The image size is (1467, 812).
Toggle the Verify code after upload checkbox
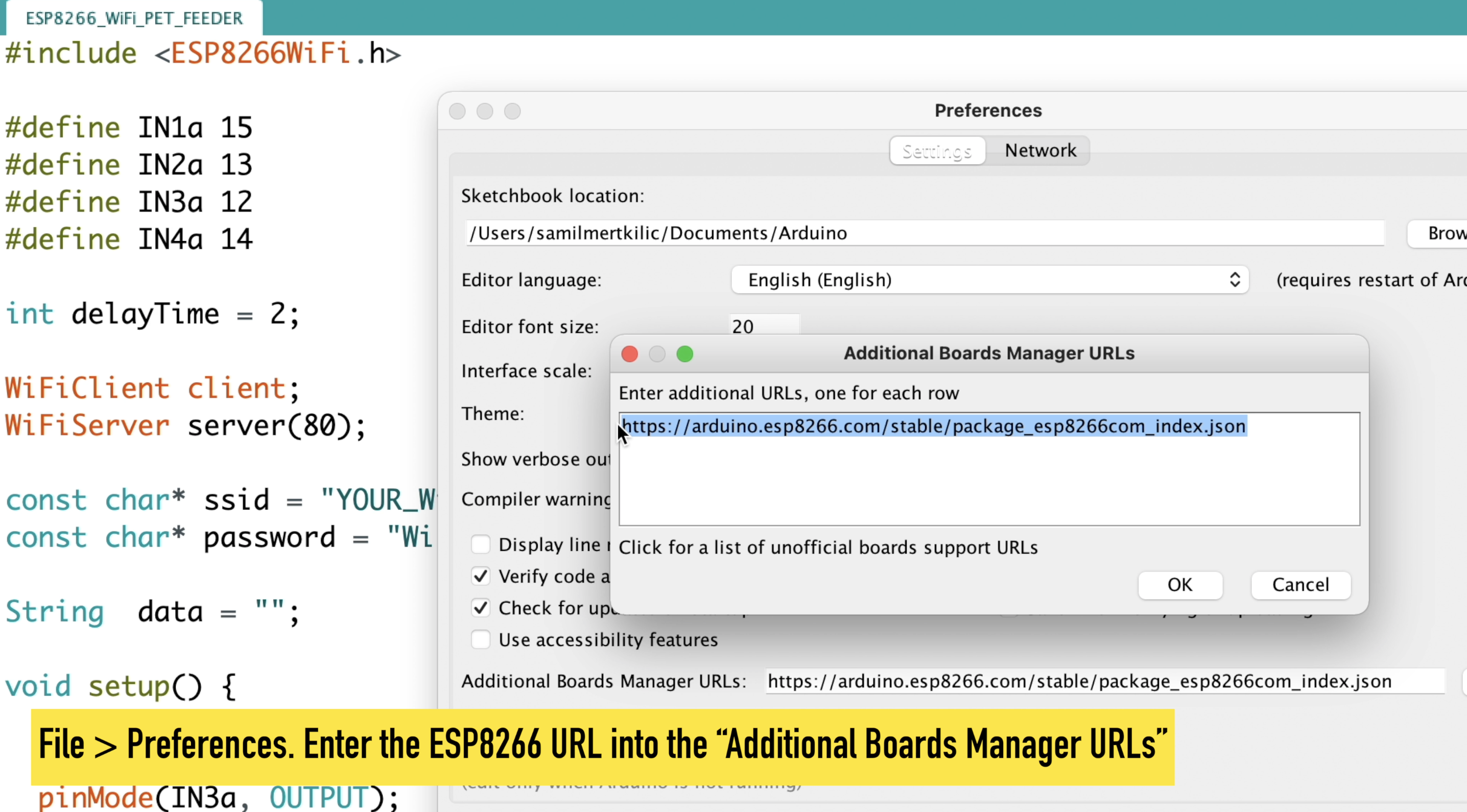[x=481, y=576]
